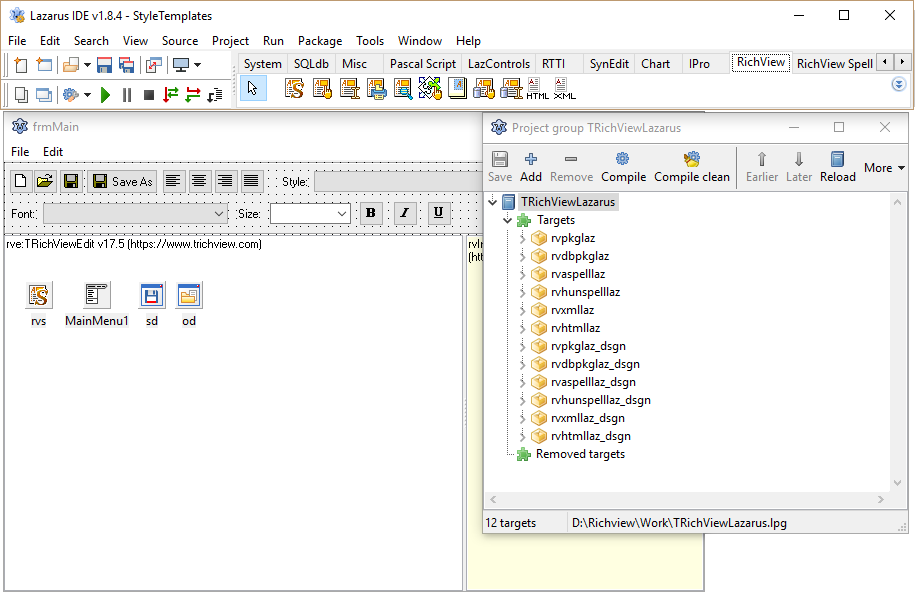Toggle the Bold formatting button on the form
This screenshot has width=915, height=593.
(370, 213)
